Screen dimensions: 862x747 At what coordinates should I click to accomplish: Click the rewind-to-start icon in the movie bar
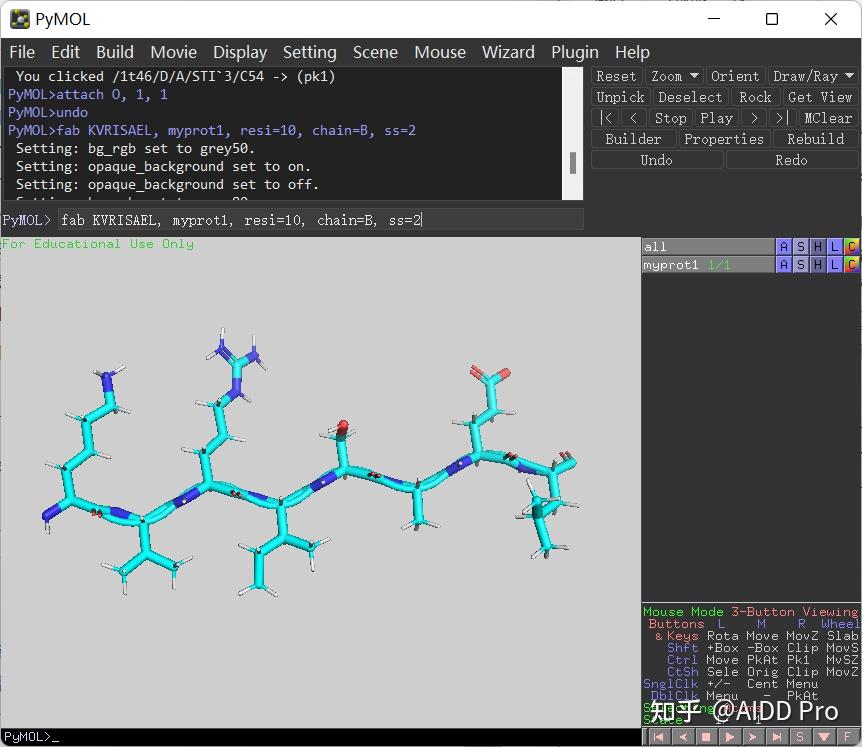[658, 736]
